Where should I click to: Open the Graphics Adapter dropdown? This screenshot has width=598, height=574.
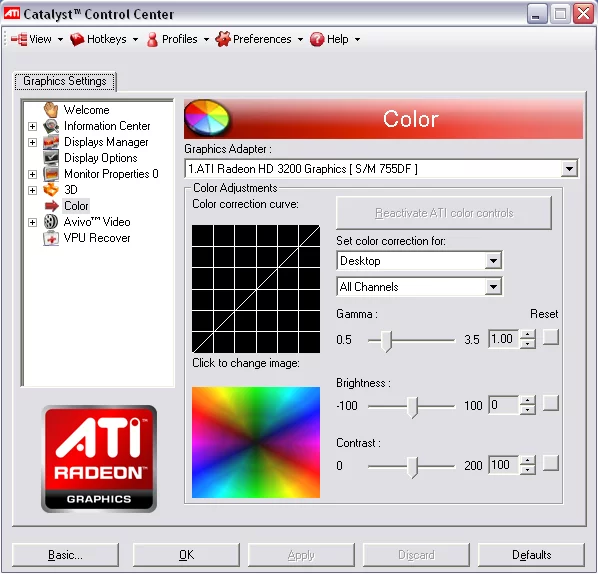click(x=569, y=169)
